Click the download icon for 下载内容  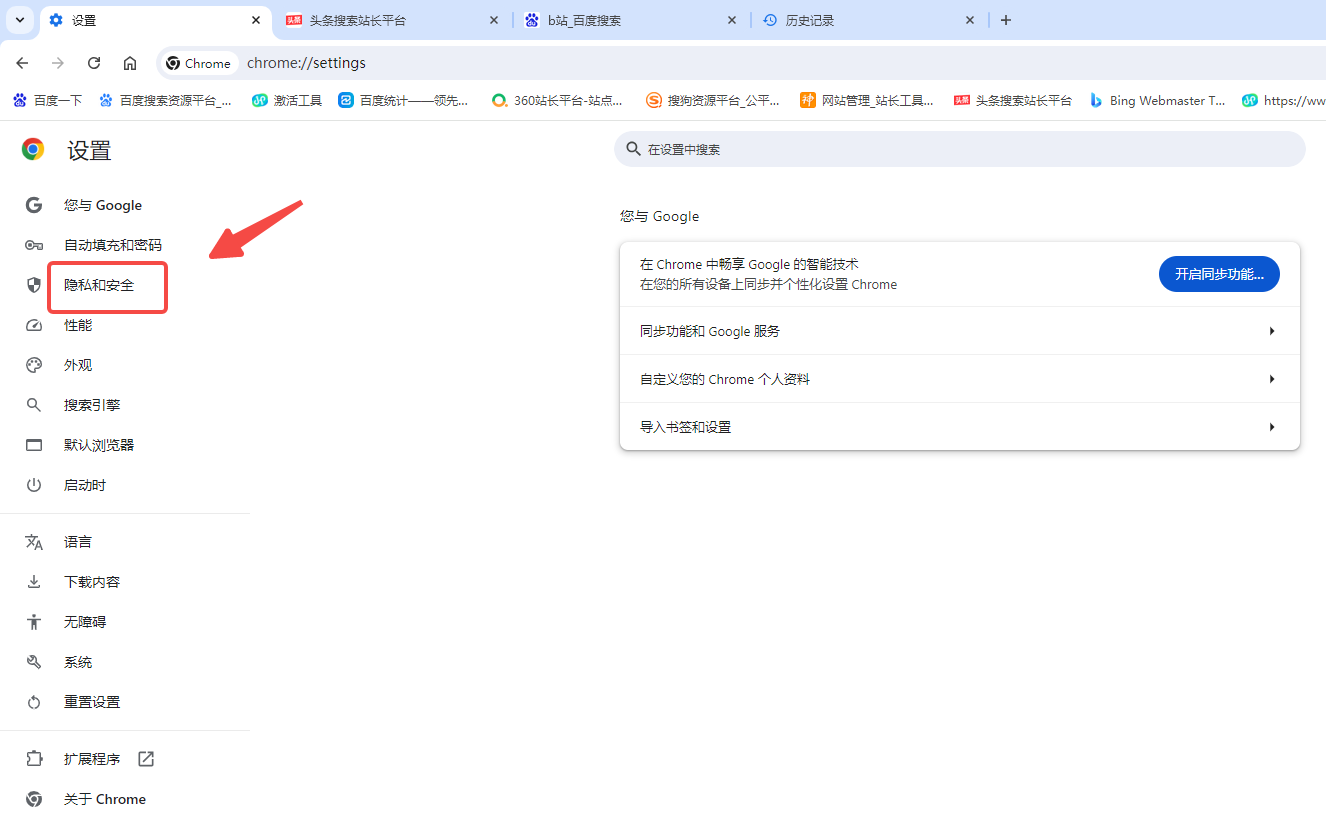tap(34, 582)
